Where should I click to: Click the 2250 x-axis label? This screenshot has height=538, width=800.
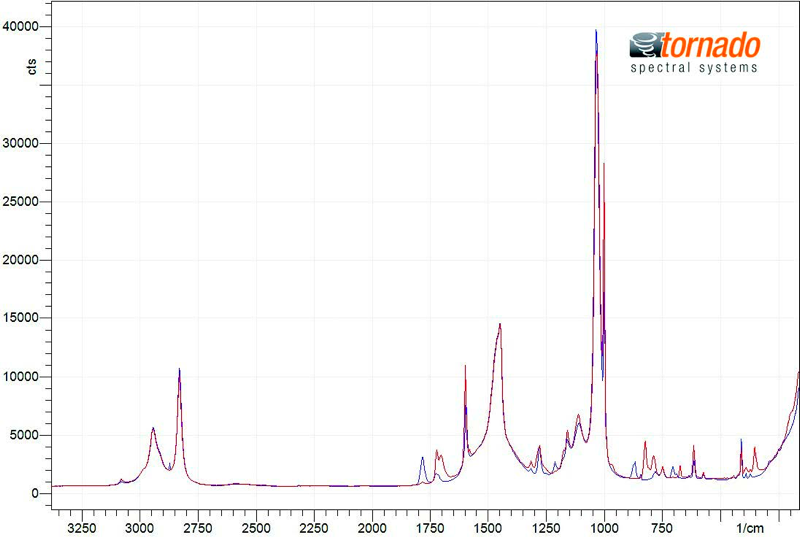(x=314, y=528)
